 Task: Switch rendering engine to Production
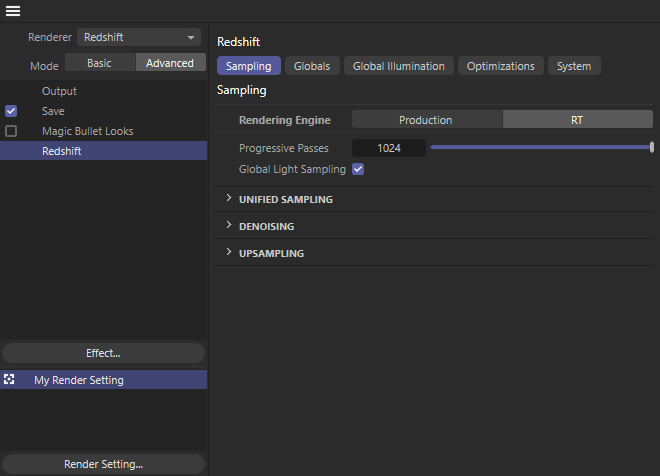coord(426,120)
